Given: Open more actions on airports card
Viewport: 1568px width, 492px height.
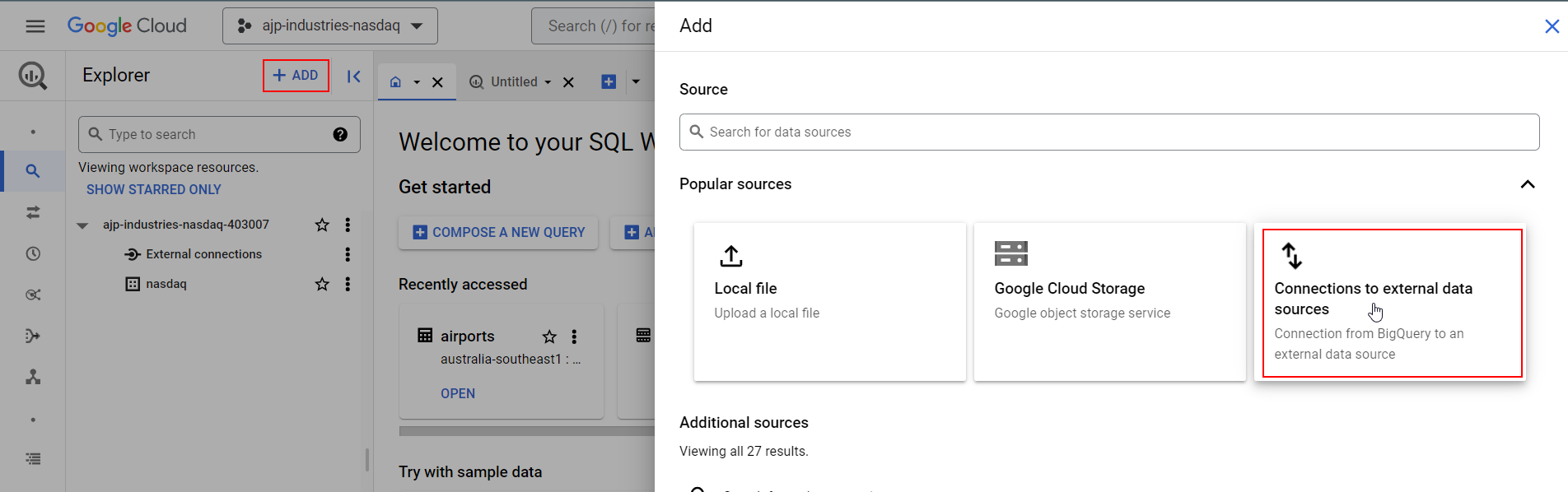Looking at the screenshot, I should click(574, 337).
